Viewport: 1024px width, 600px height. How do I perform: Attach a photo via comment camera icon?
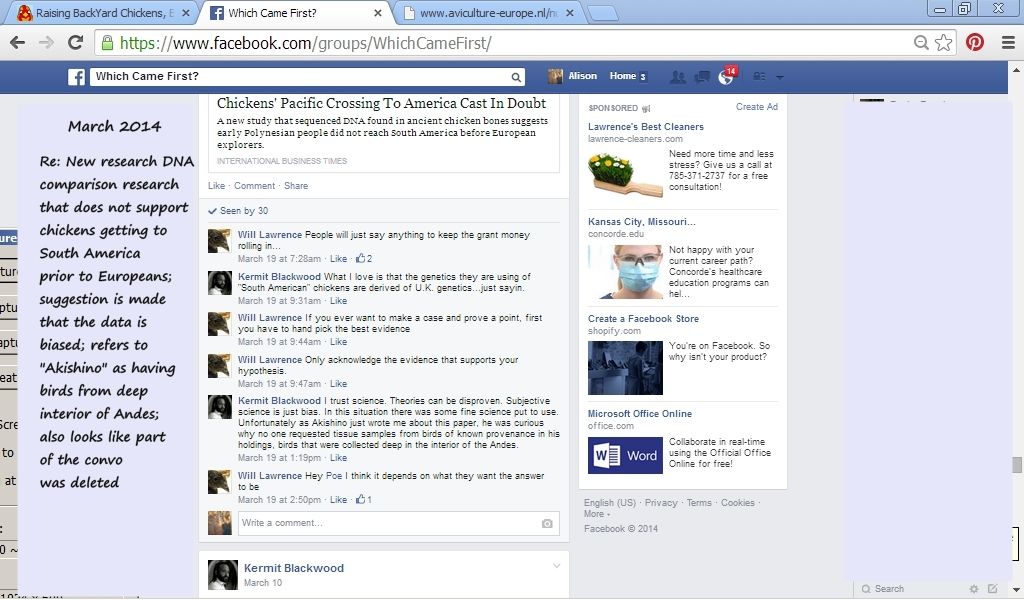coord(547,523)
